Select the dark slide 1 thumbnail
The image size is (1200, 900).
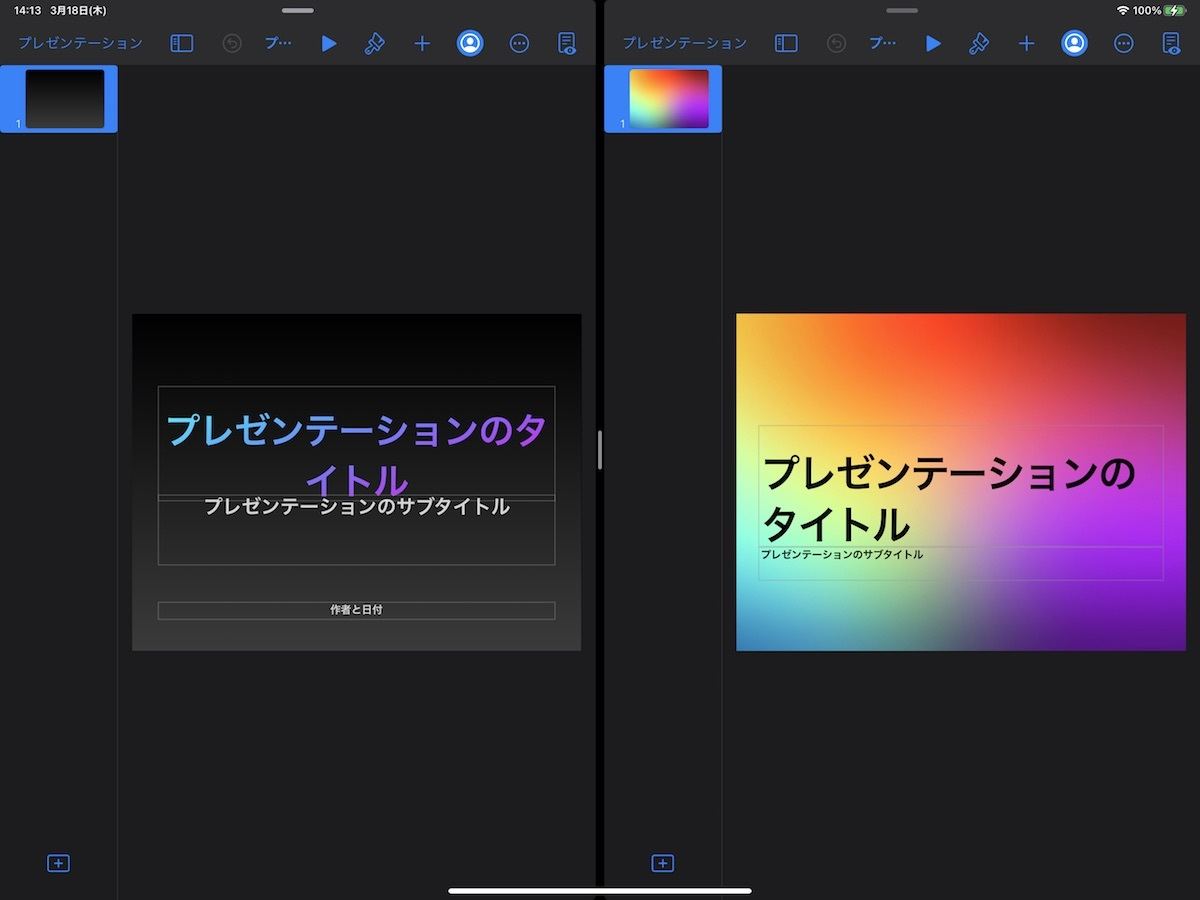click(x=65, y=99)
